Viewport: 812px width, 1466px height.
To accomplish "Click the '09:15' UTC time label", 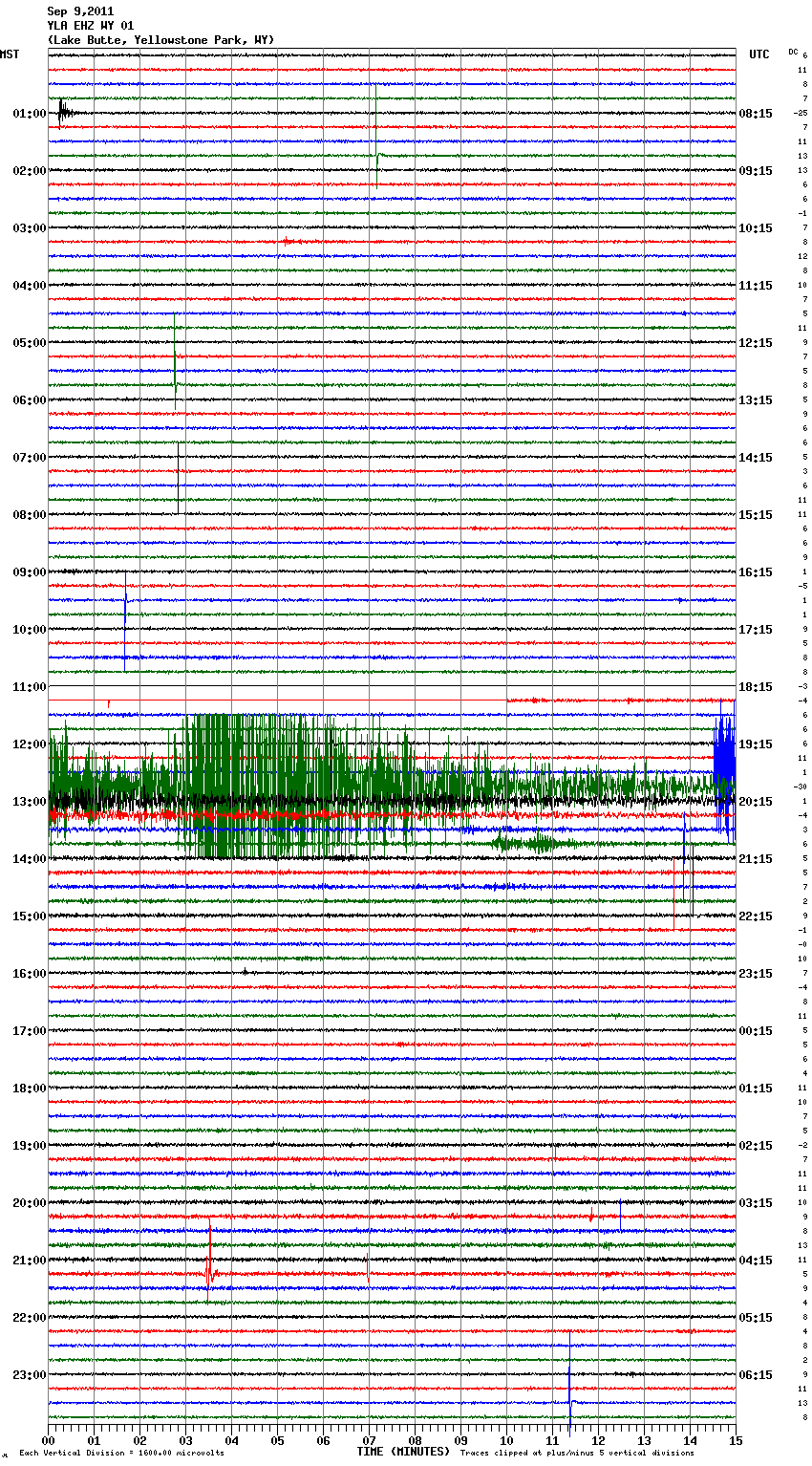I will coord(756,171).
